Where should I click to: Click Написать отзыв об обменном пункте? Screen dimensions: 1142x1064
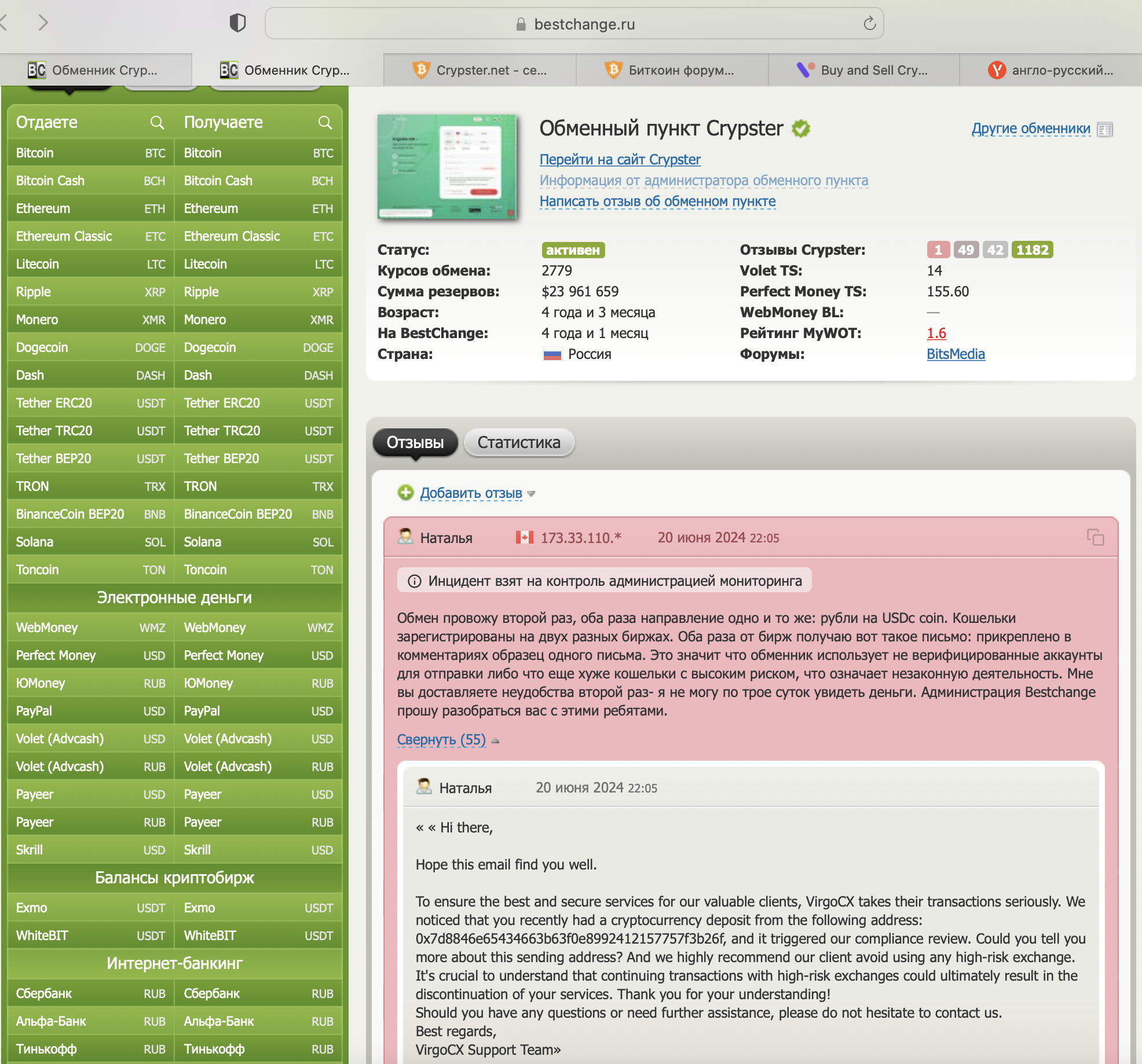click(x=657, y=201)
